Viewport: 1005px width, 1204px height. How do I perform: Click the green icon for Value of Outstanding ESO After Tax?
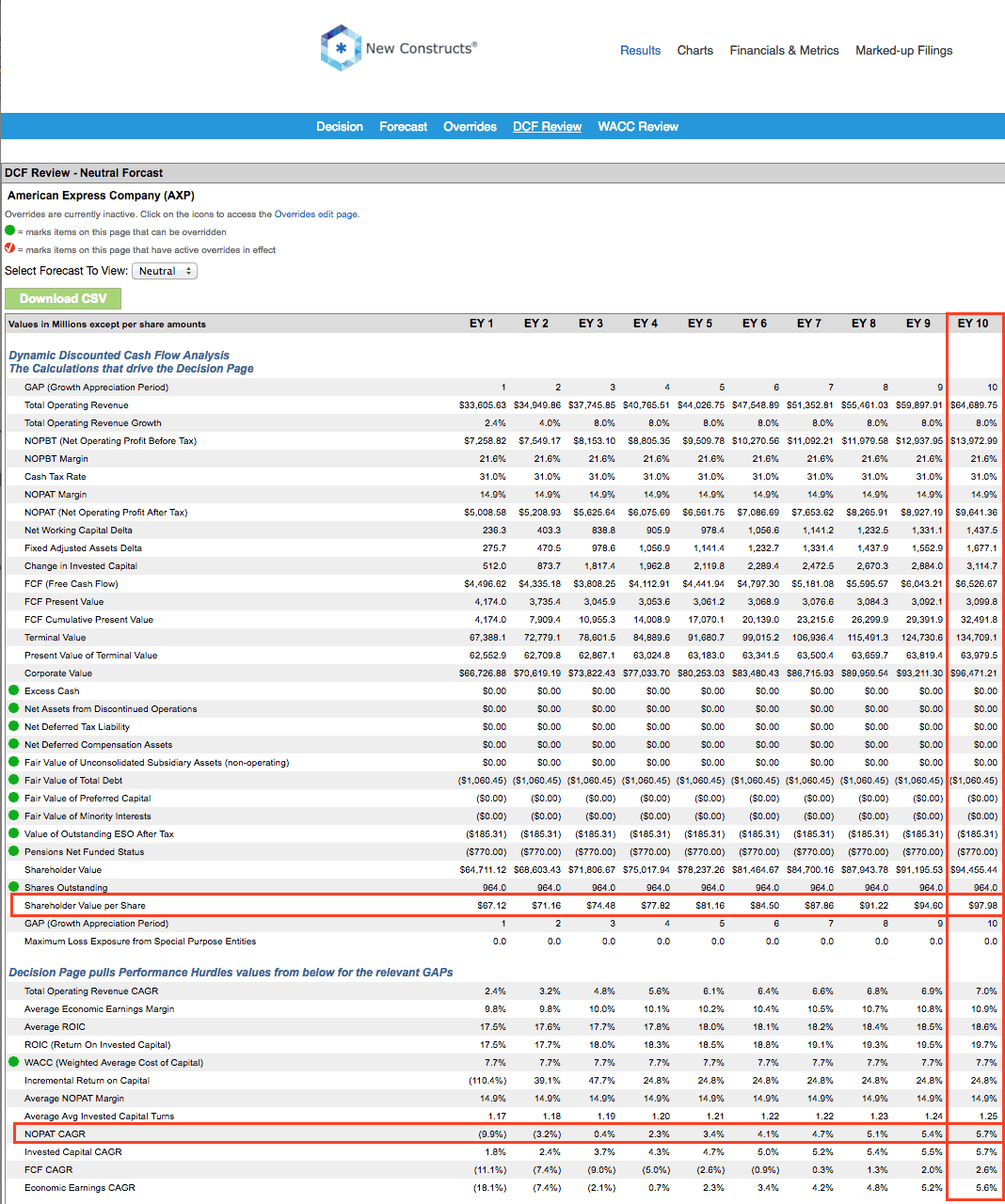point(13,833)
